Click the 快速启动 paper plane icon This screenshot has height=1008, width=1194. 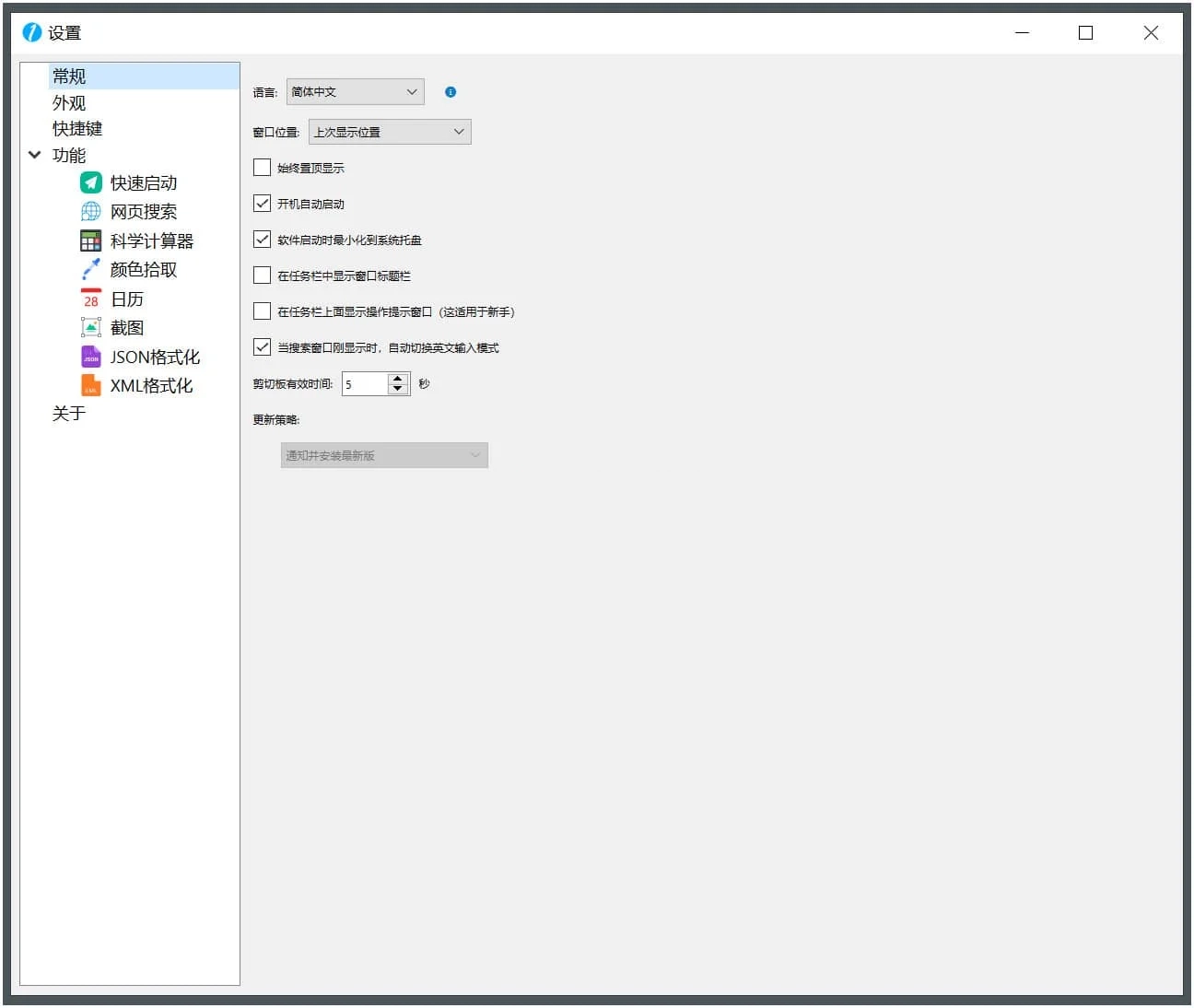click(90, 182)
